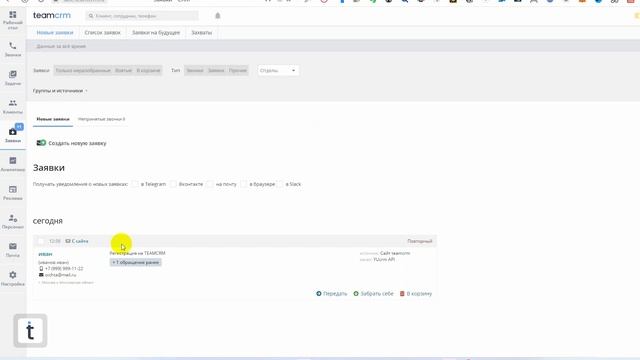This screenshot has height=360, width=640.
Task: Go to the Задачи sidebar section
Action: point(13,78)
